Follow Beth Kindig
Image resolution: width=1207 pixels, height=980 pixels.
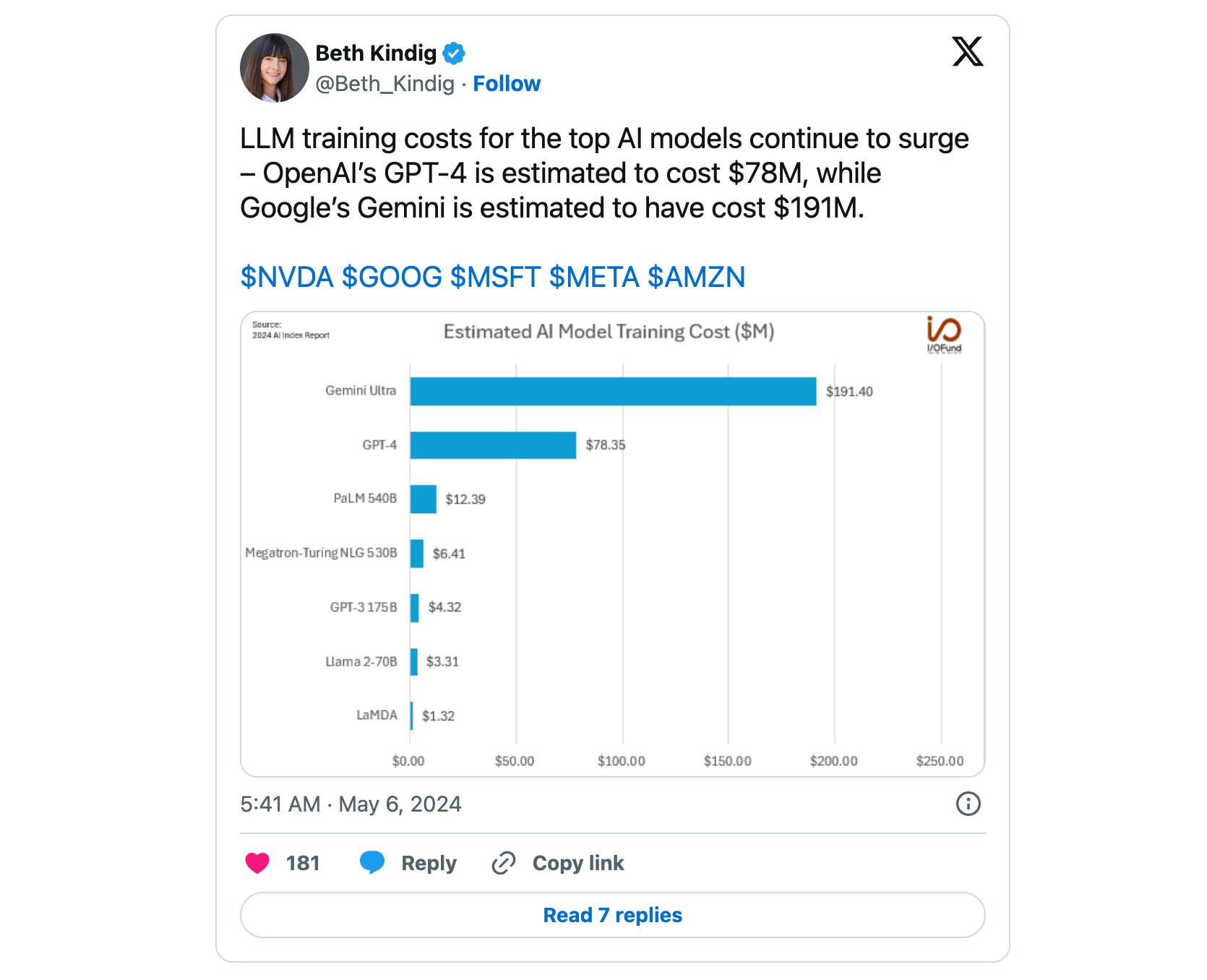[x=507, y=83]
